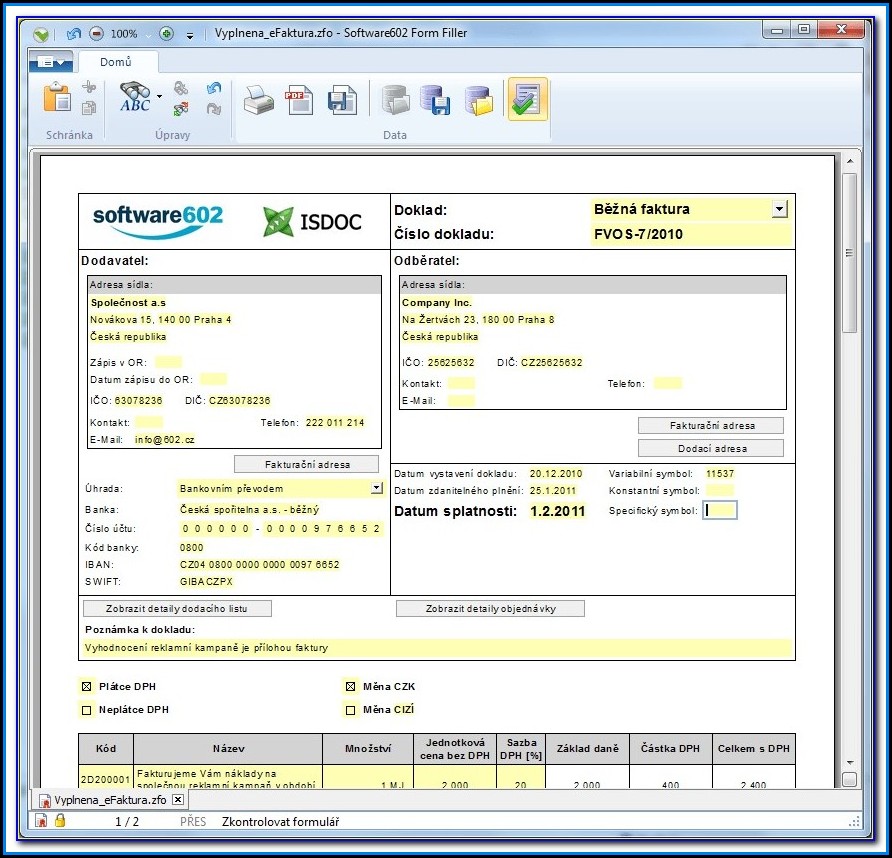Enable the Měna CIZÍ checkbox
Screen dimensions: 892x858
(x=350, y=710)
